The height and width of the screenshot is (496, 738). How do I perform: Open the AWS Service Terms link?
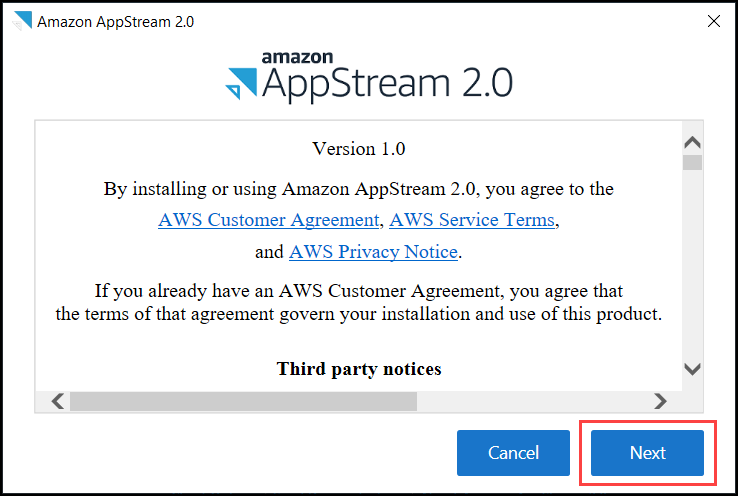tap(472, 220)
